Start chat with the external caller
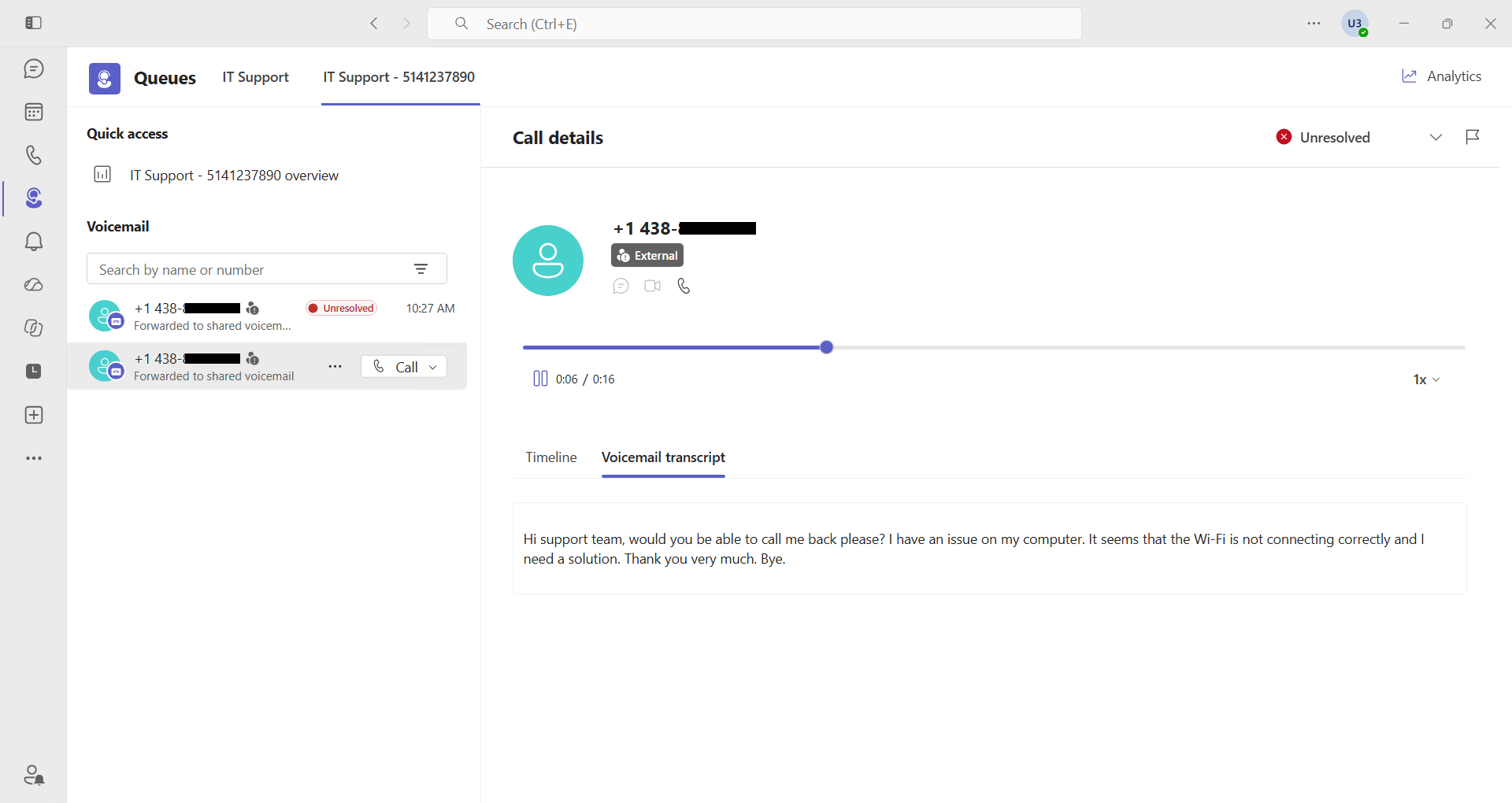 coord(621,286)
